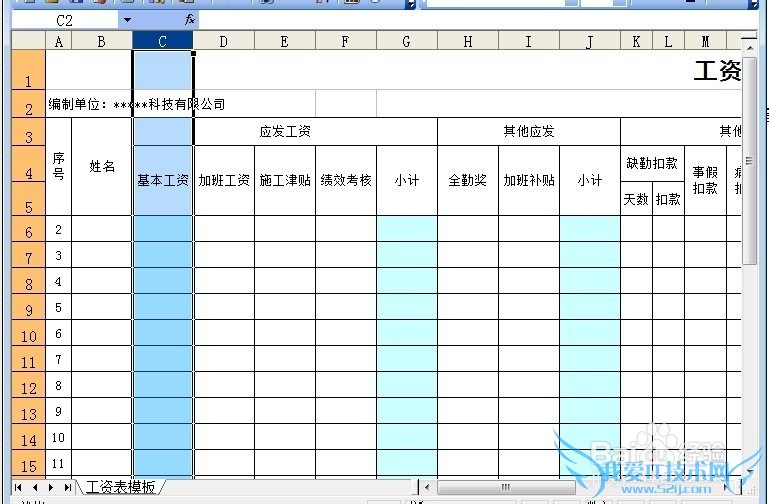Image resolution: width=769 pixels, height=504 pixels.
Task: Click into the formula bar
Action: coord(478,20)
